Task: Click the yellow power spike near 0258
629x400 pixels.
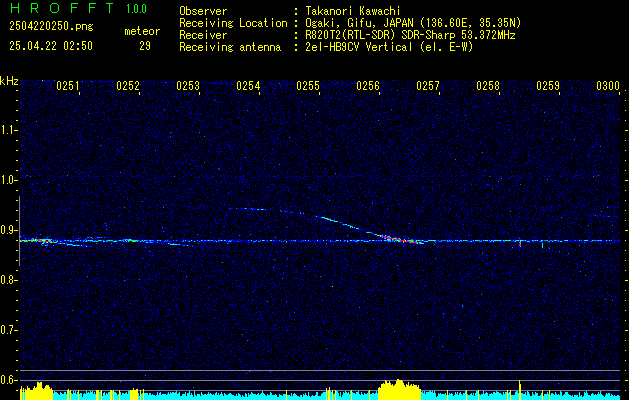Action: coord(519,390)
